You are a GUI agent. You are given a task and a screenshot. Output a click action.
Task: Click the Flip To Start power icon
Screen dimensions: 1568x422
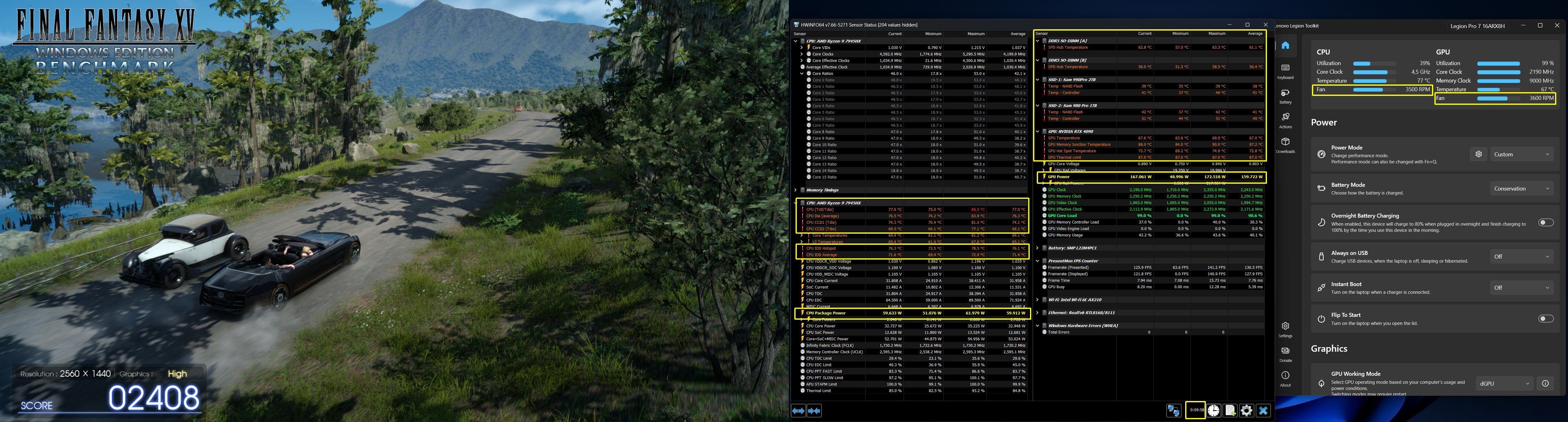(1322, 319)
